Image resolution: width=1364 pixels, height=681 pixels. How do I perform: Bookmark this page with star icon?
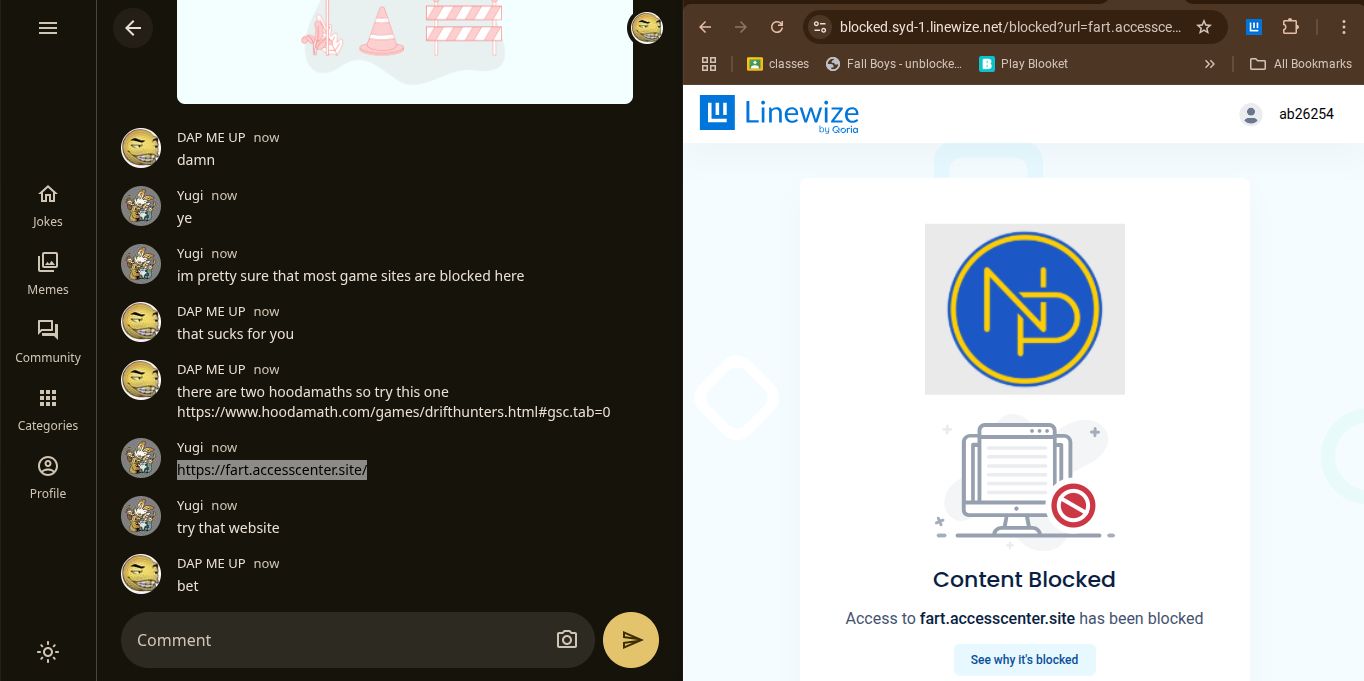[x=1204, y=27]
